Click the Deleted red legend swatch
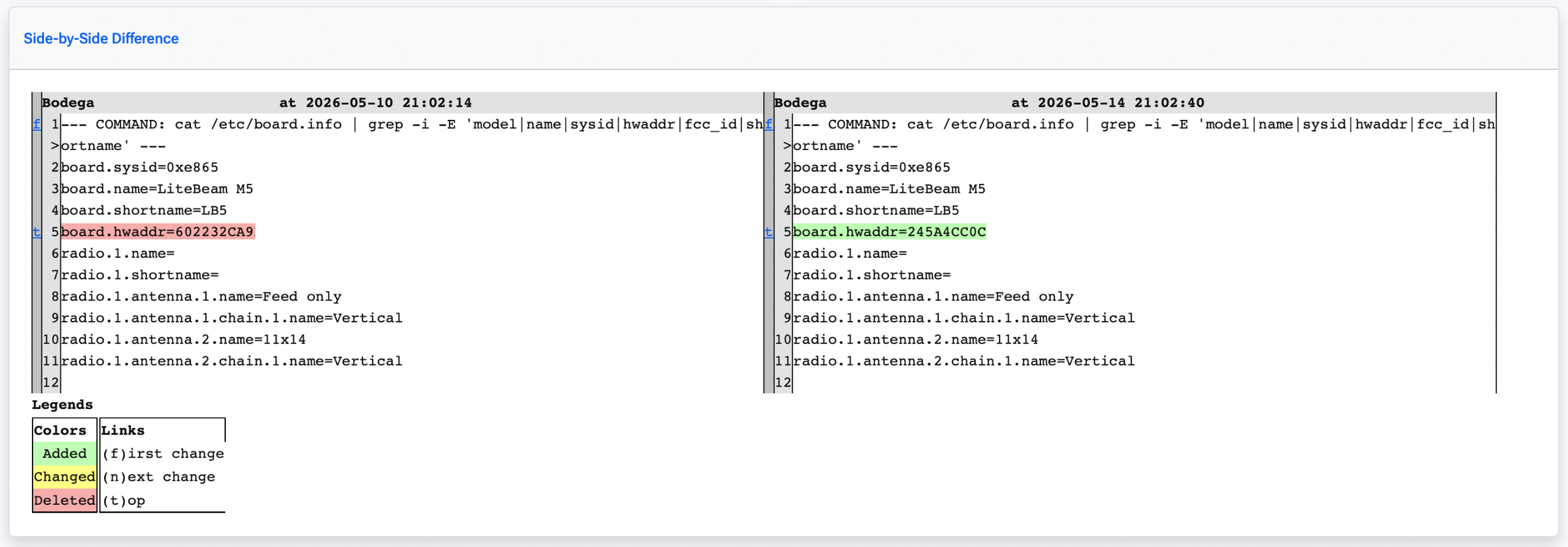The width and height of the screenshot is (1568, 547). pyautogui.click(x=65, y=501)
